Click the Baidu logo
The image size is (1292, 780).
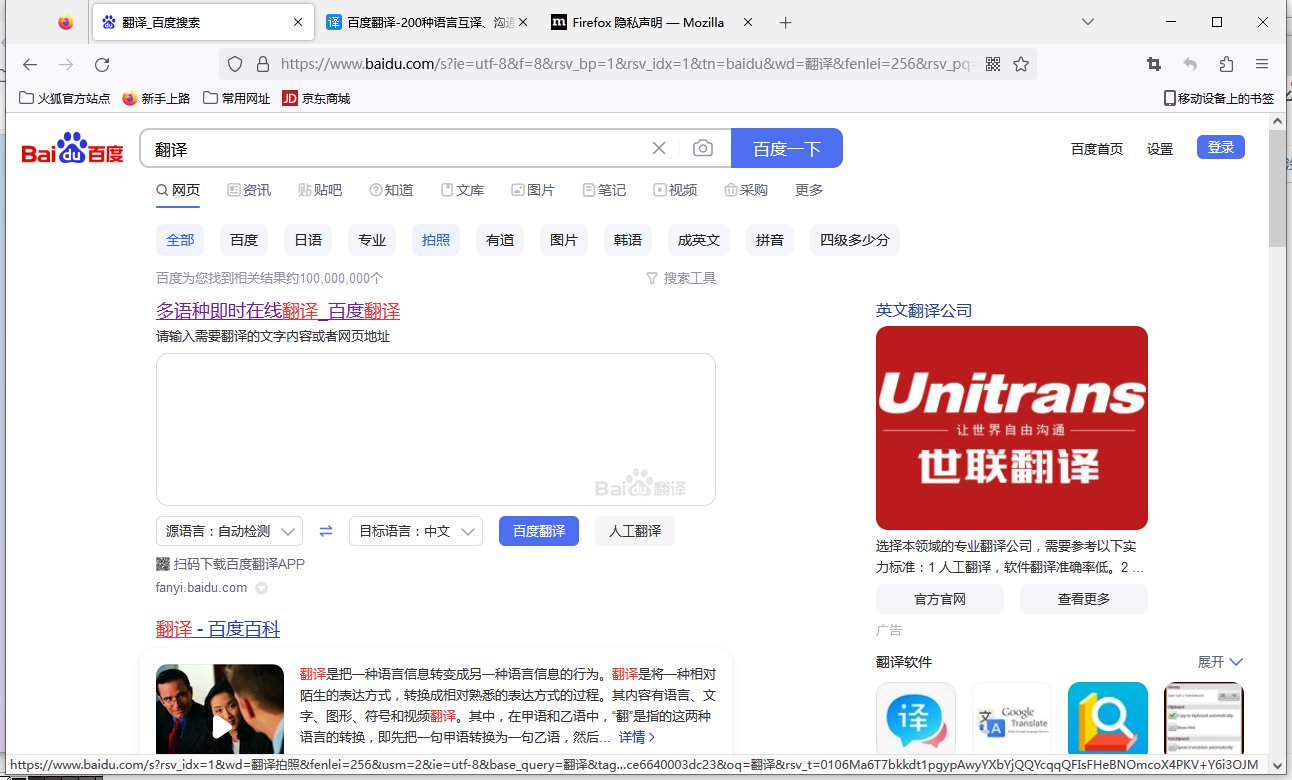tap(73, 148)
